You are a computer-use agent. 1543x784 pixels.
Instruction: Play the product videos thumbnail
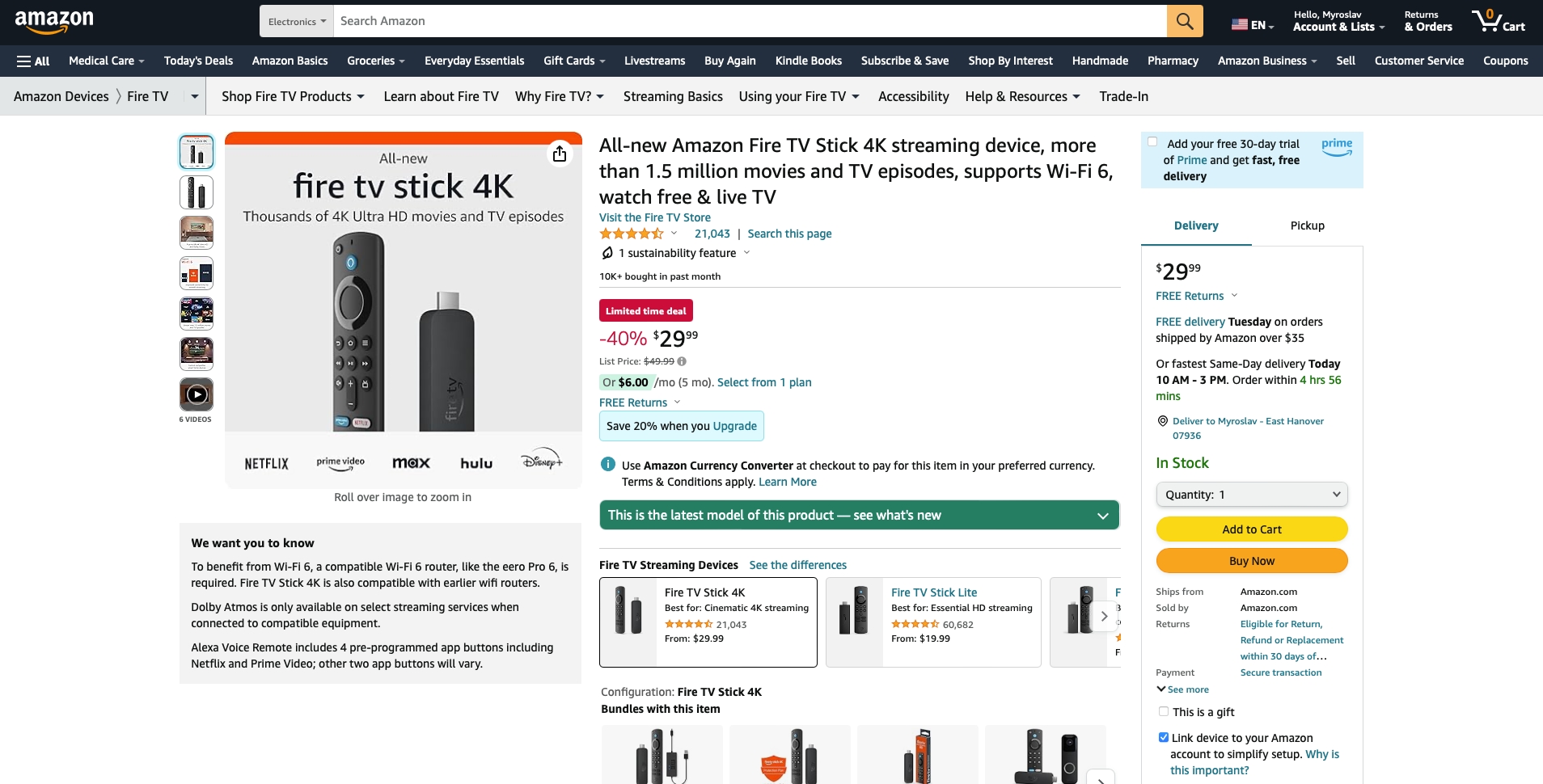196,394
